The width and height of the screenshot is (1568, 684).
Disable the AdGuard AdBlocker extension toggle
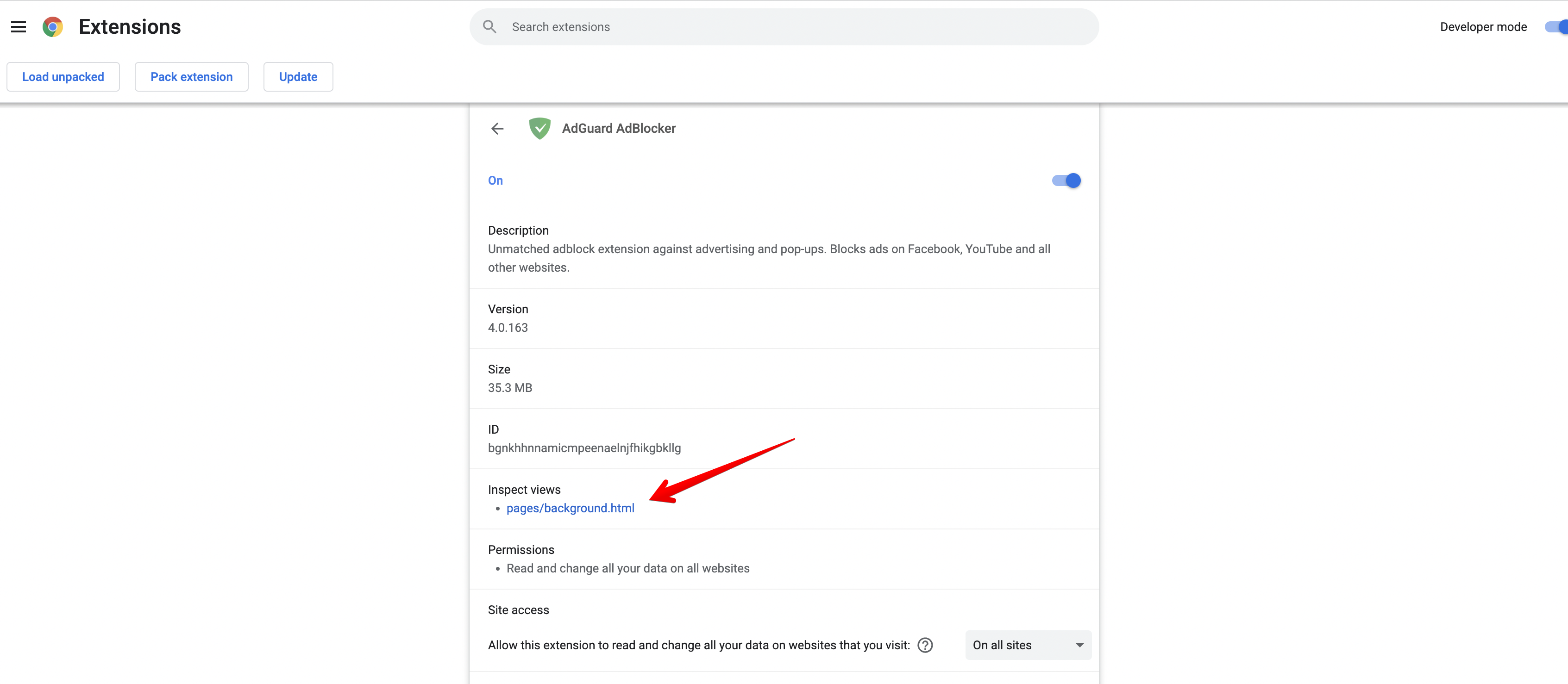[x=1066, y=181]
